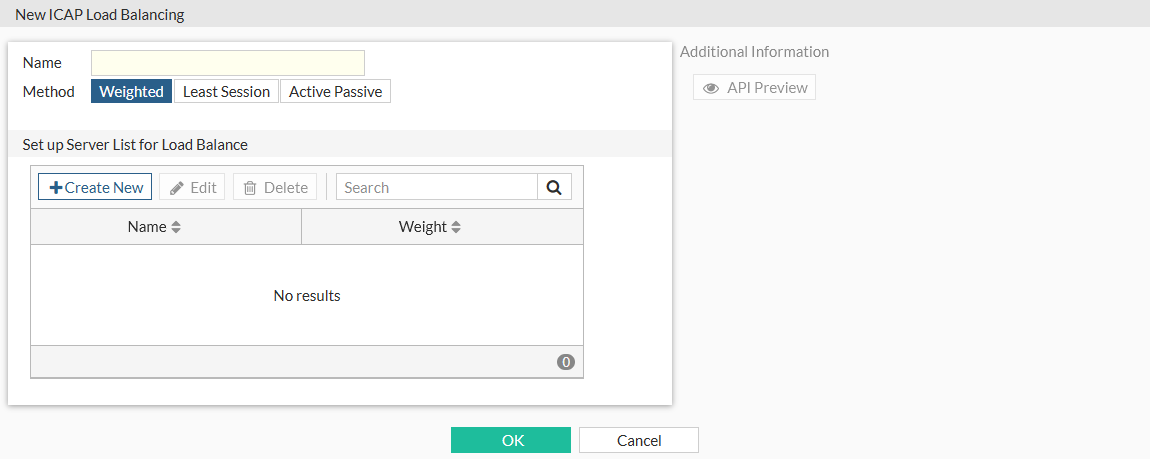Switch method to Active Passive
The image size is (1150, 459).
[335, 92]
